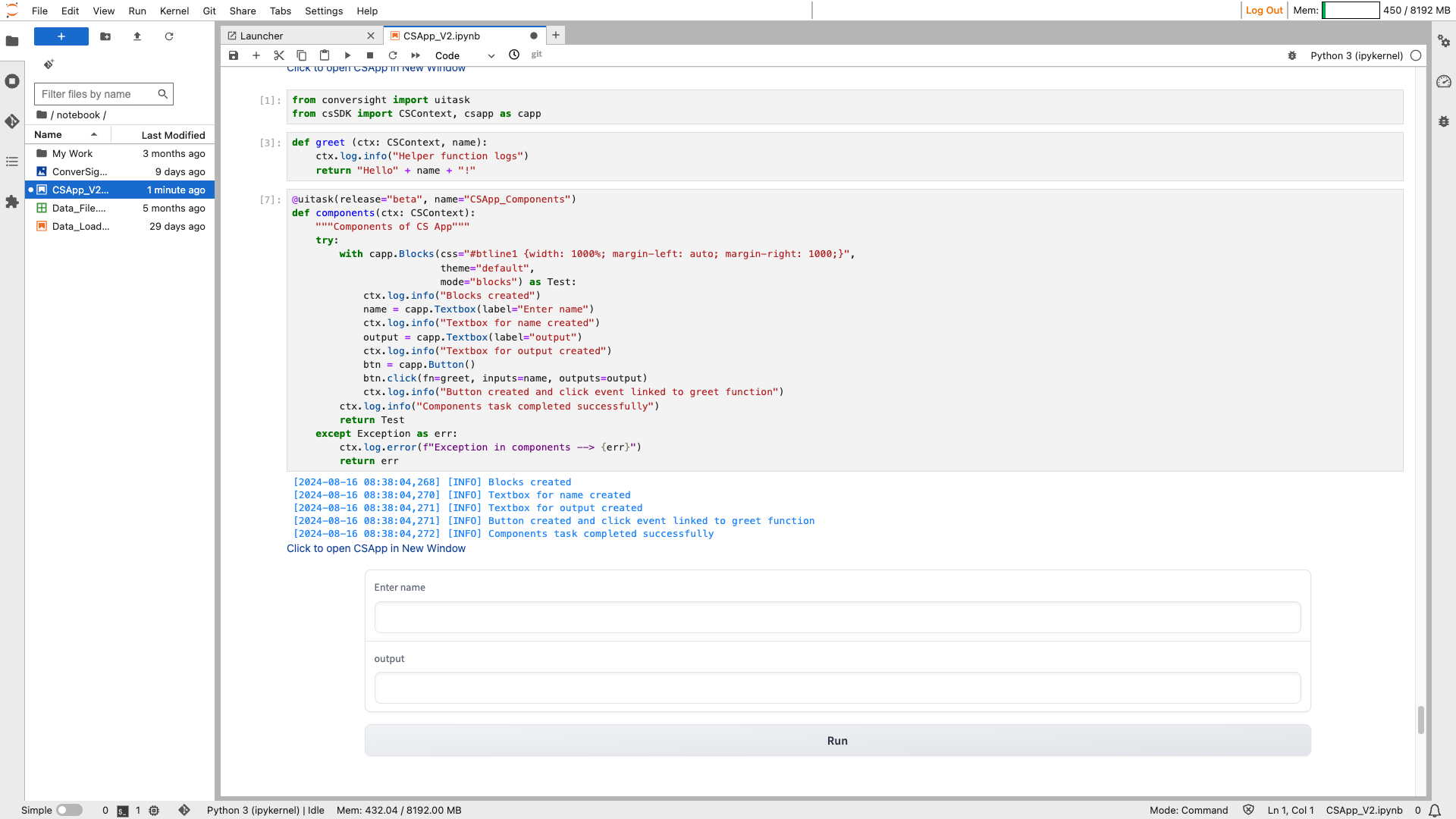Select the Data_Load notebook file
This screenshot has height=819, width=1456.
click(120, 226)
